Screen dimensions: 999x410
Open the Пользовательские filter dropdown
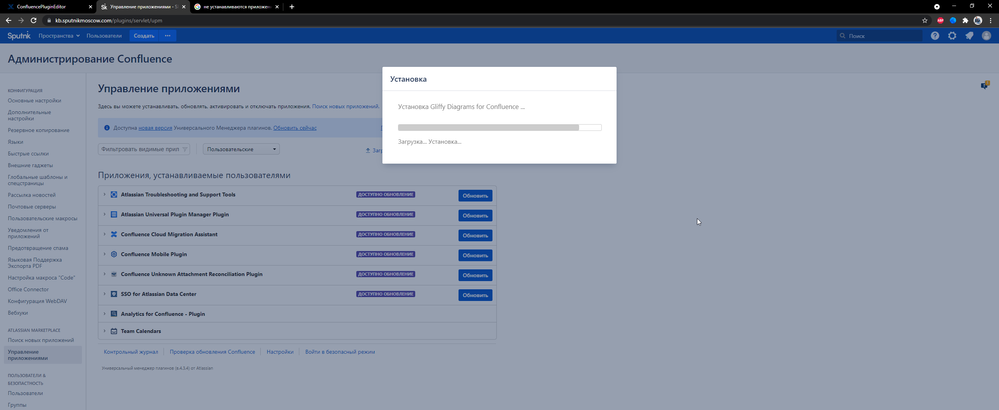click(x=241, y=149)
